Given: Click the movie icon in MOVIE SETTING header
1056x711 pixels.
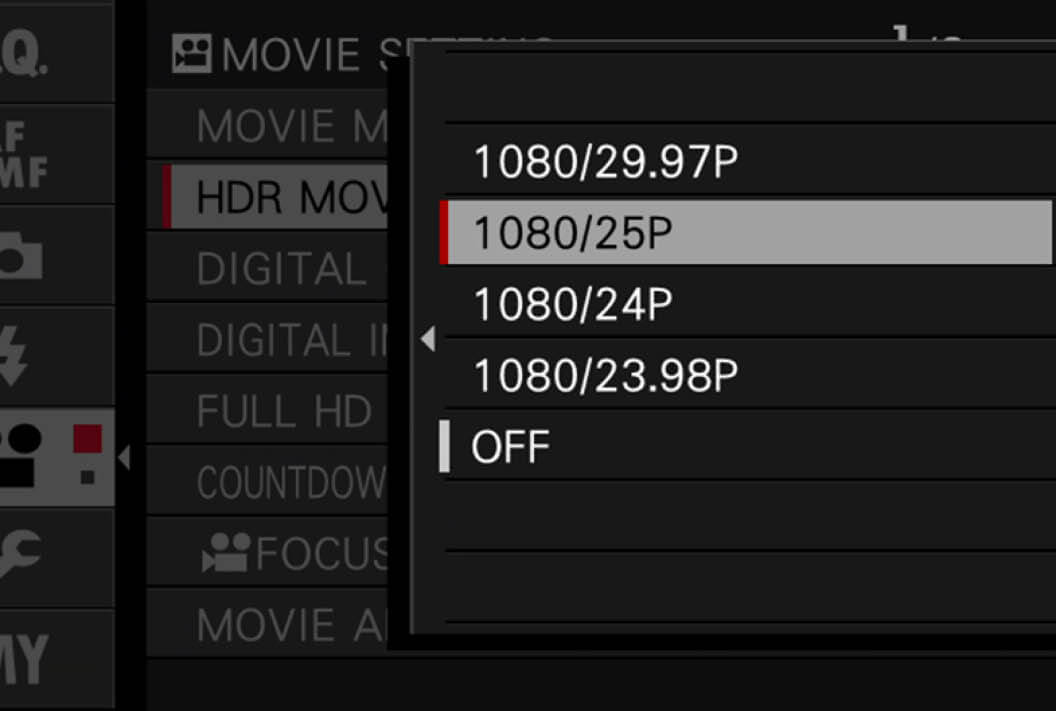Looking at the screenshot, I should click(192, 54).
